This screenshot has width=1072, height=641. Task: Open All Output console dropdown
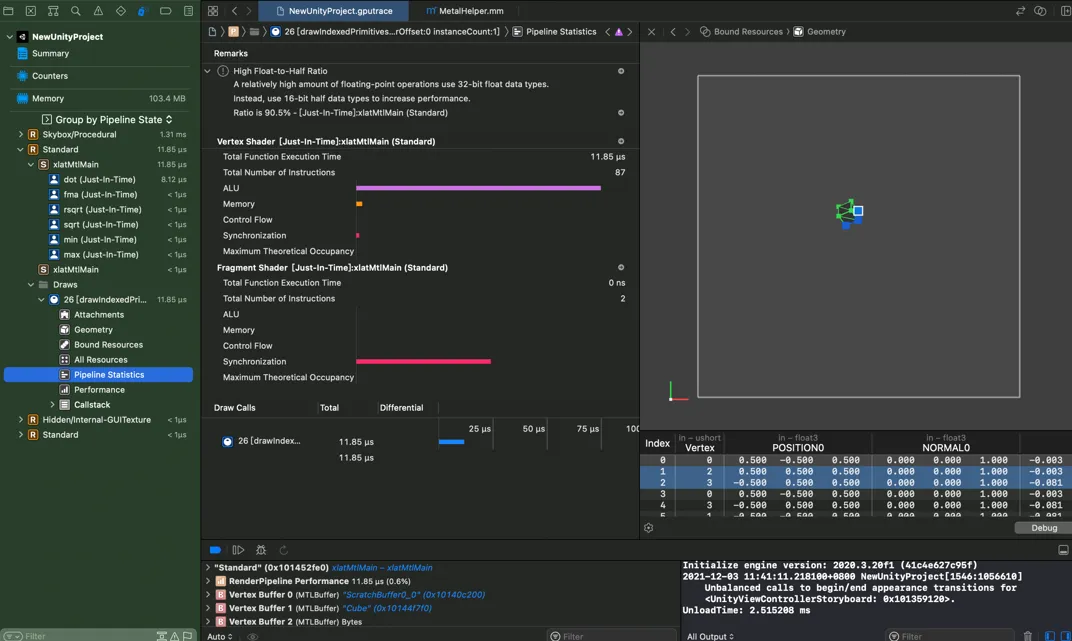tap(710, 636)
